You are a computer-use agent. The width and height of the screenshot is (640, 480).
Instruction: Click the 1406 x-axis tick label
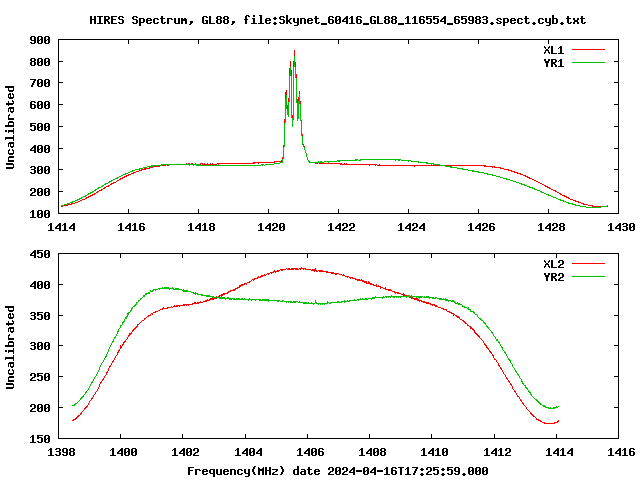pyautogui.click(x=310, y=452)
